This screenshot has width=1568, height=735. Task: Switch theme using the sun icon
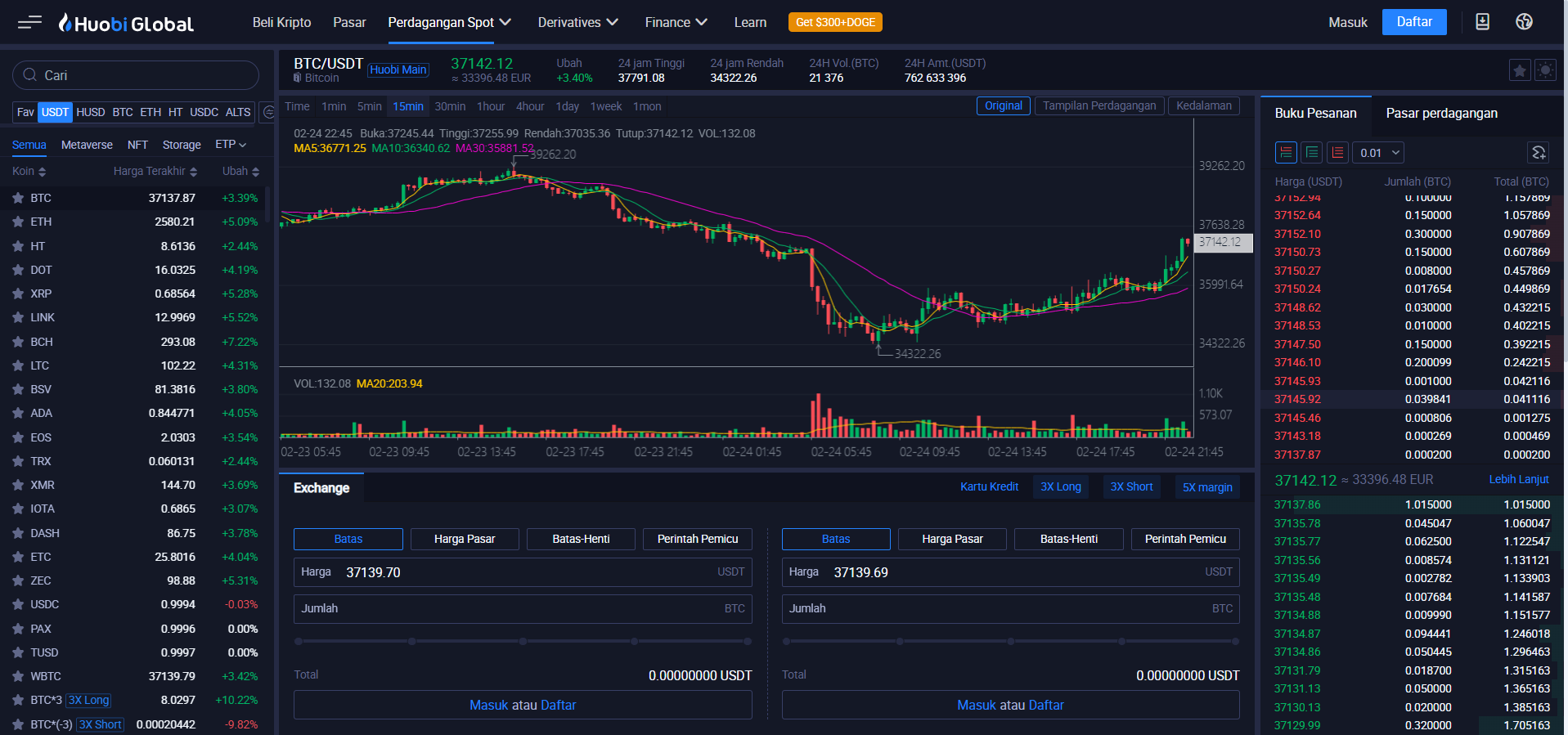point(1545,70)
